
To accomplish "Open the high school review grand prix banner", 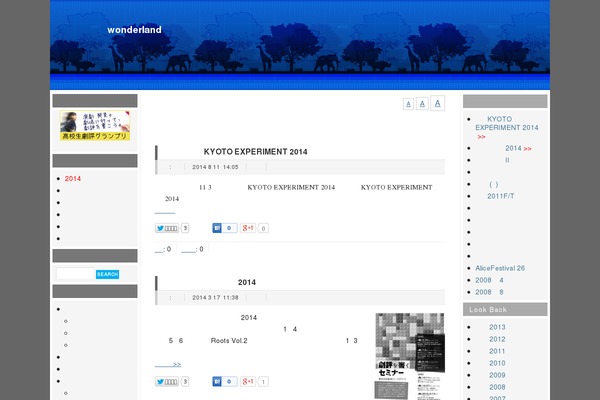I will (x=95, y=125).
